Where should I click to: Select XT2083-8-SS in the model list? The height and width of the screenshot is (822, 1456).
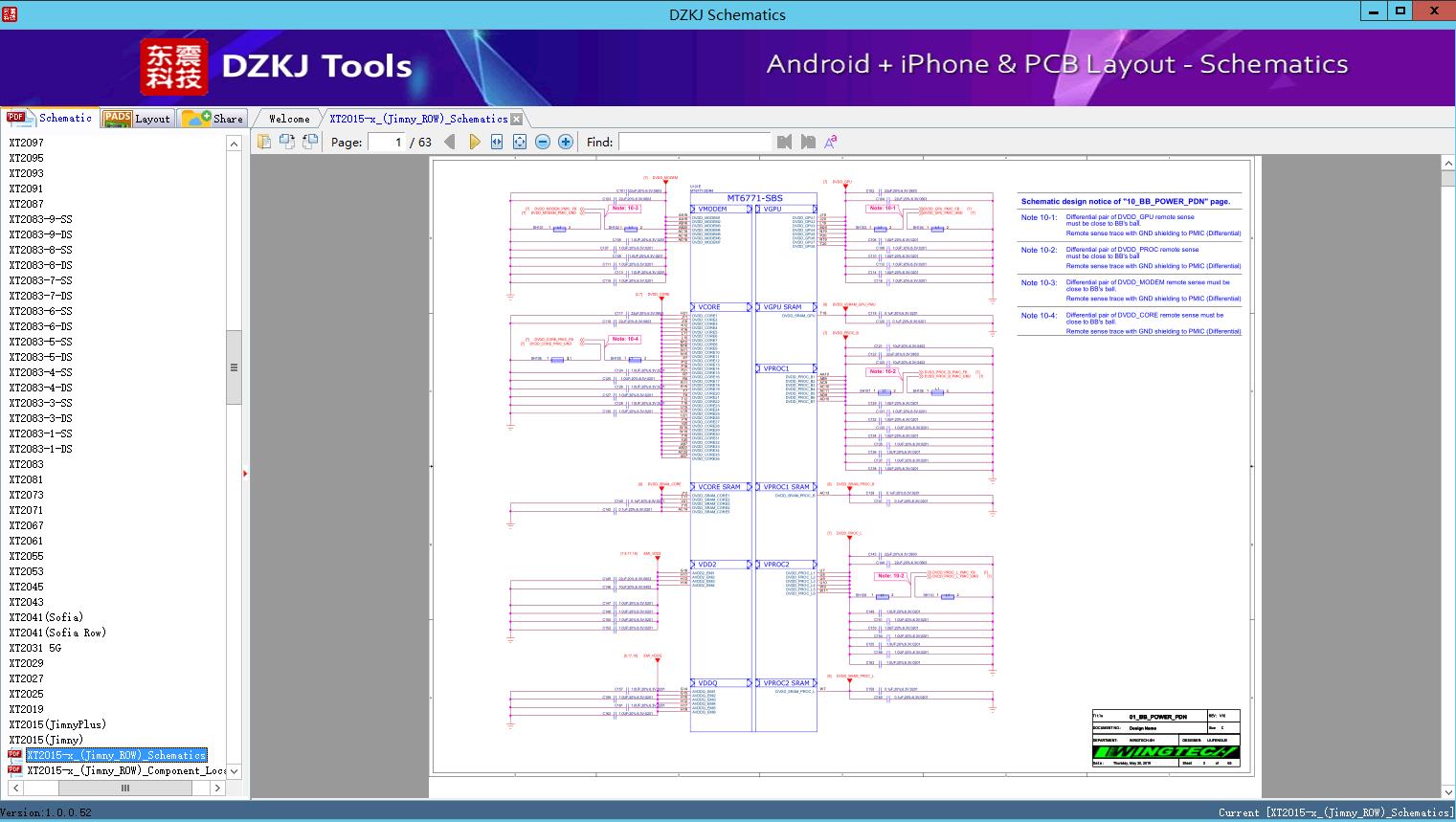(41, 250)
